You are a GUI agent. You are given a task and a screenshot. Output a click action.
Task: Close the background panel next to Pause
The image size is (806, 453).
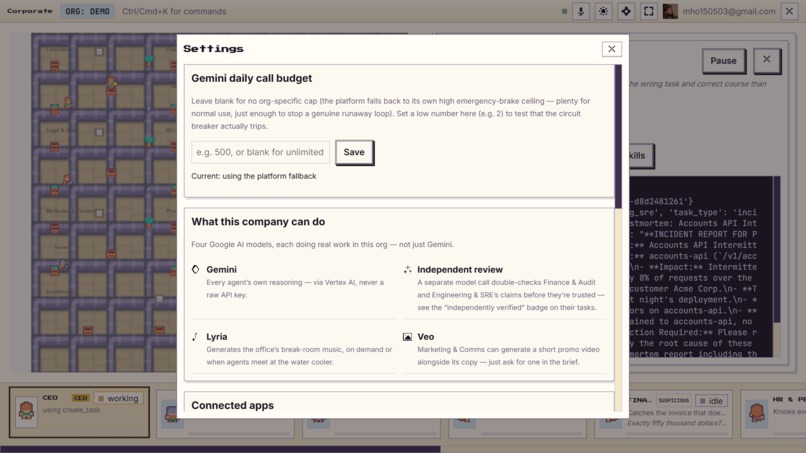coord(766,60)
